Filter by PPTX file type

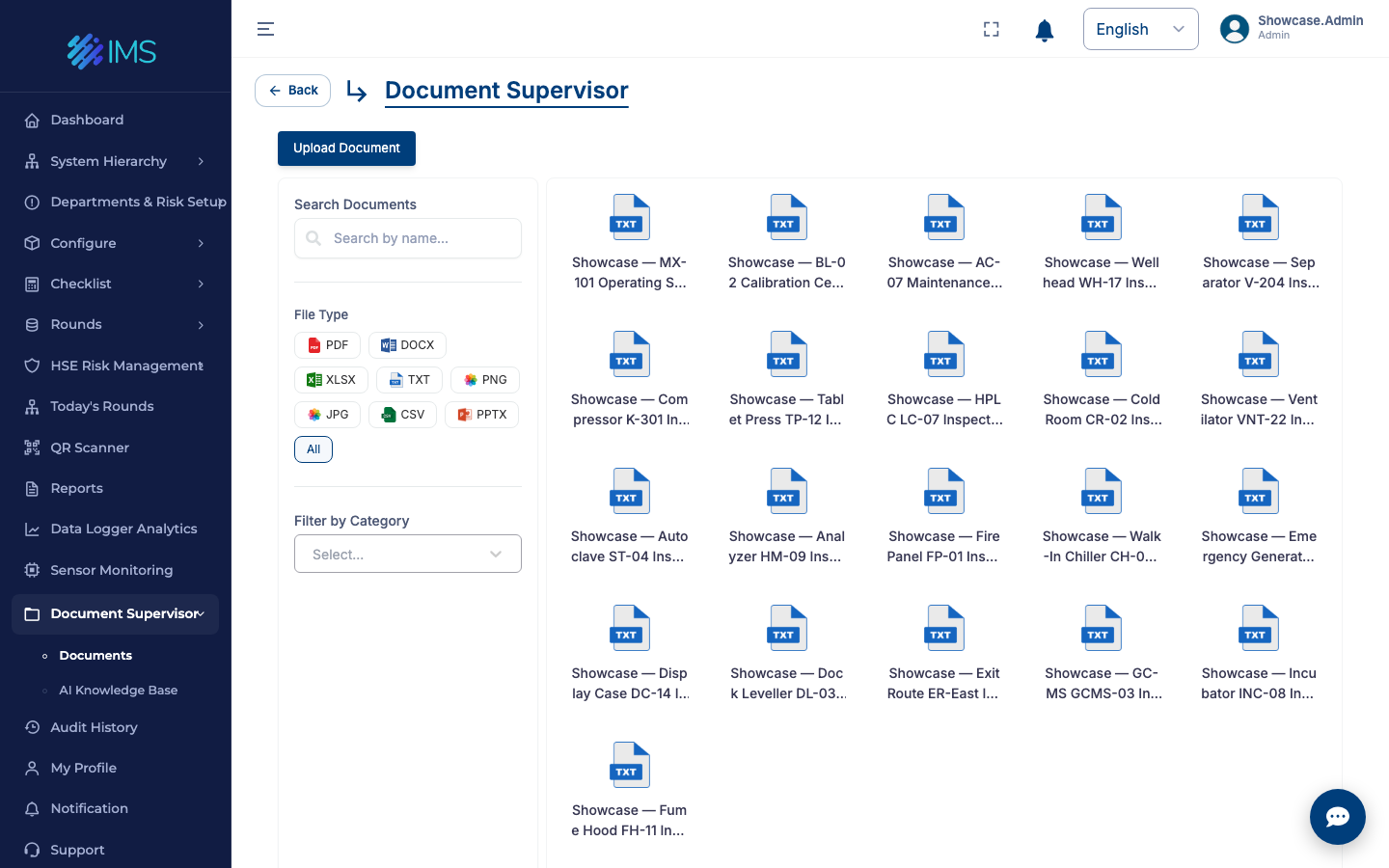pos(481,415)
